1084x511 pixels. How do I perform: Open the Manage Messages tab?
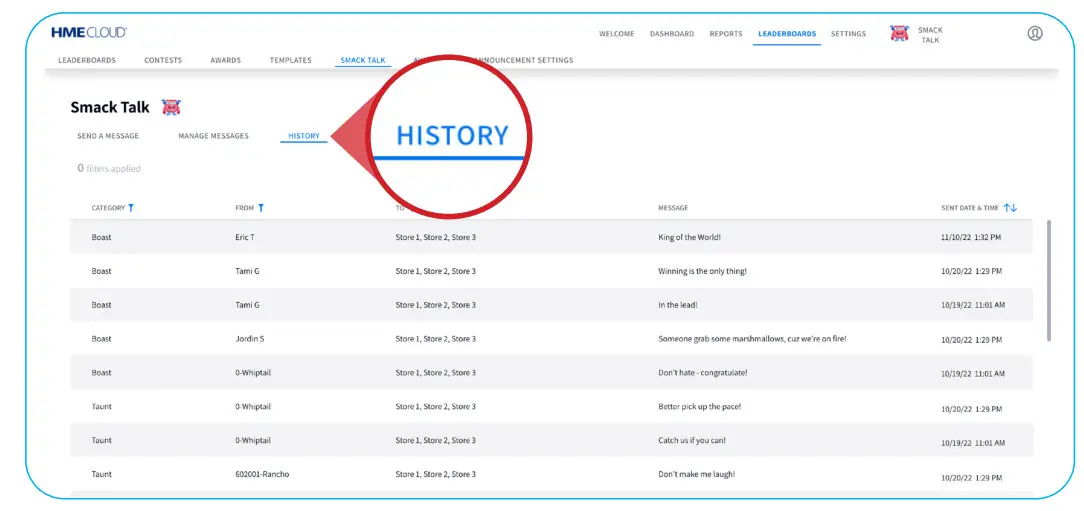coord(213,136)
